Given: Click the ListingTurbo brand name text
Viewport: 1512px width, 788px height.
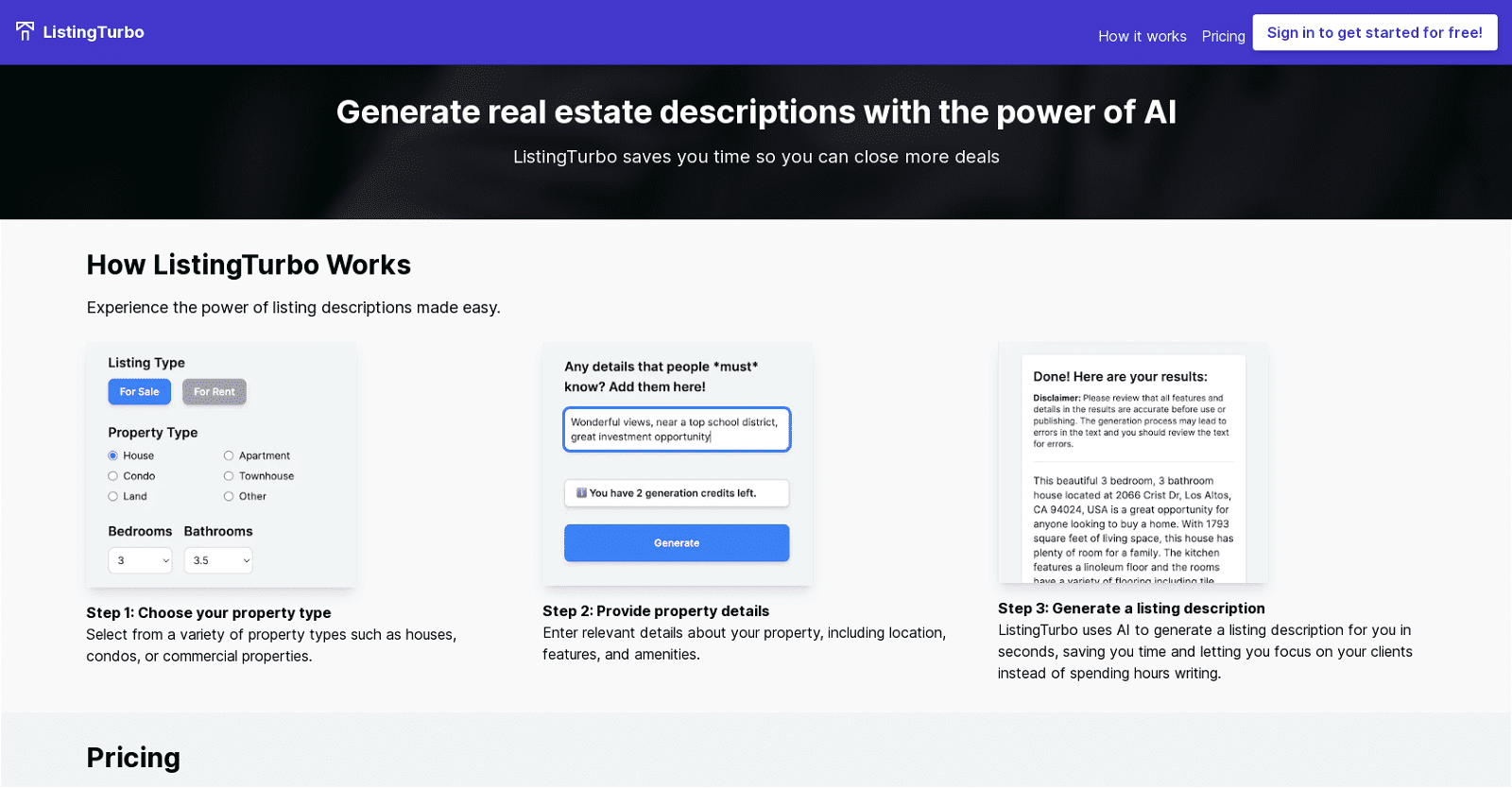Looking at the screenshot, I should [94, 32].
